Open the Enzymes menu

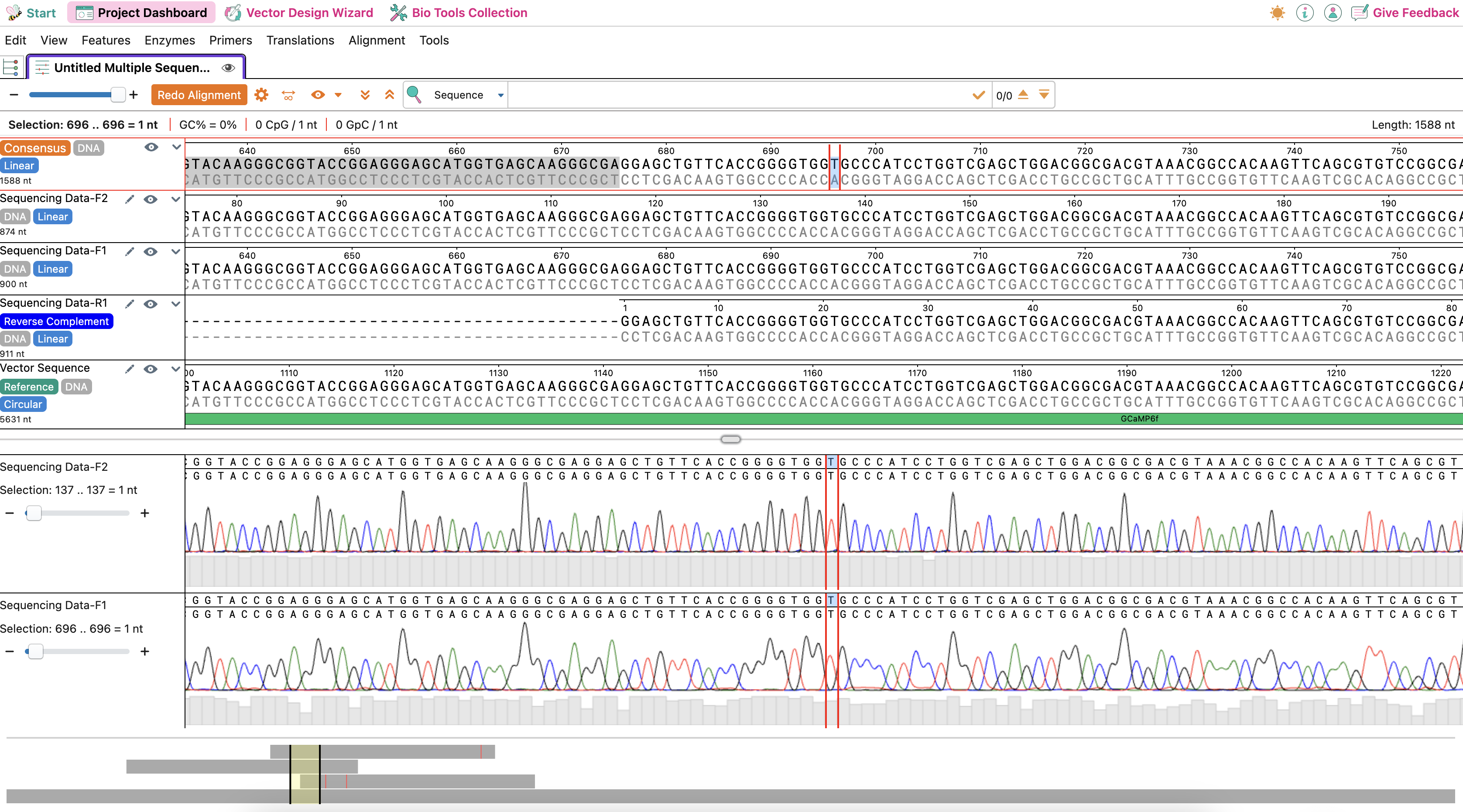(169, 40)
